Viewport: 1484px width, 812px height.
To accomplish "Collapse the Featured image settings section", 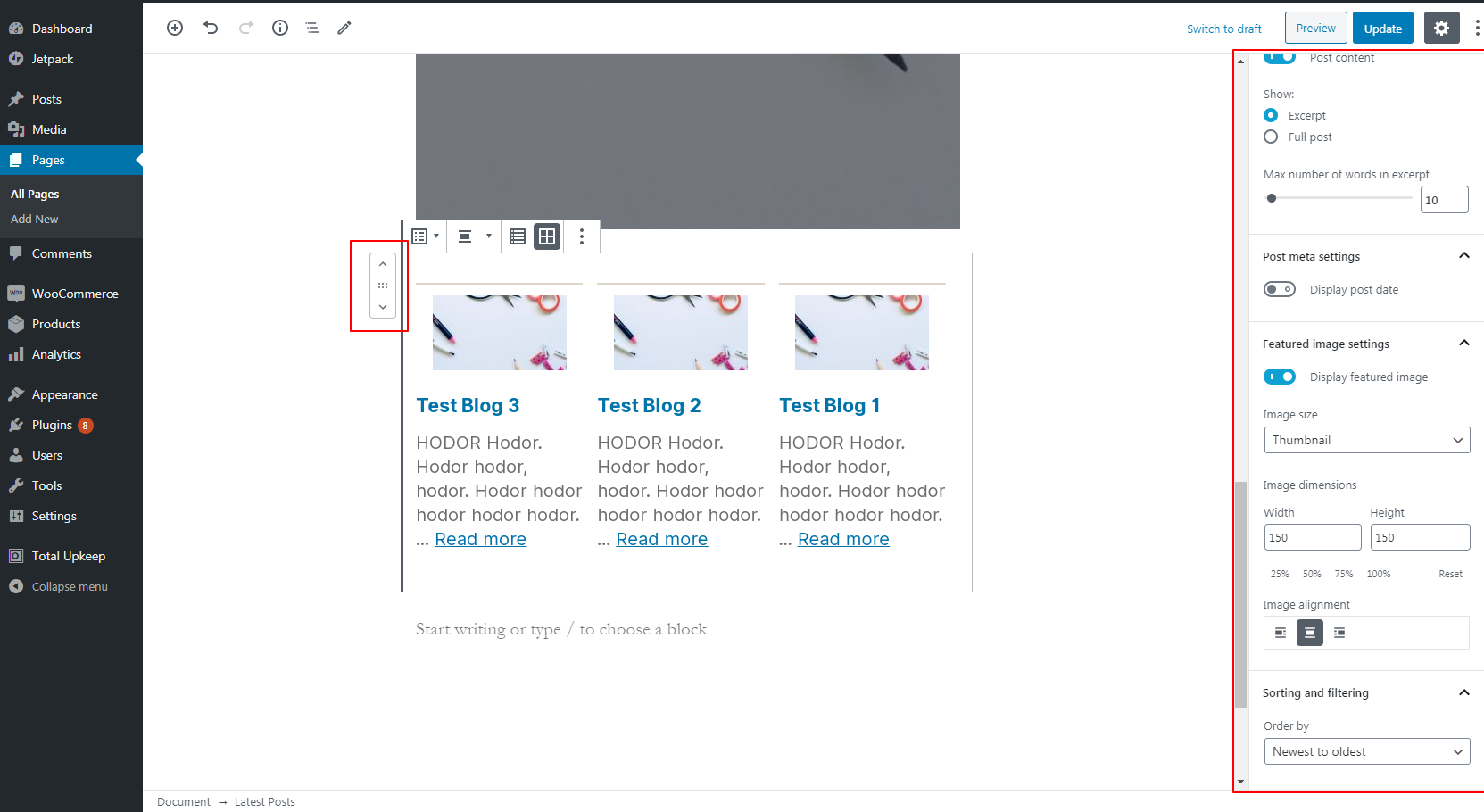I will click(1463, 343).
